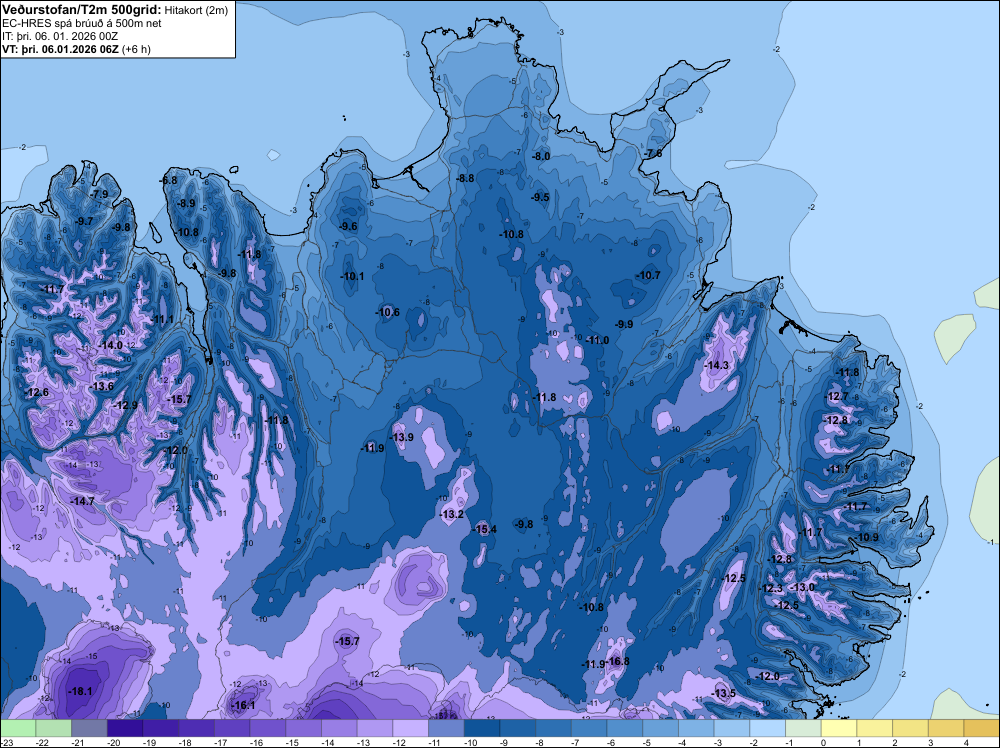This screenshot has height=748, width=1000.
Task: Click the -13.5 temperature label
Action: pos(723,693)
